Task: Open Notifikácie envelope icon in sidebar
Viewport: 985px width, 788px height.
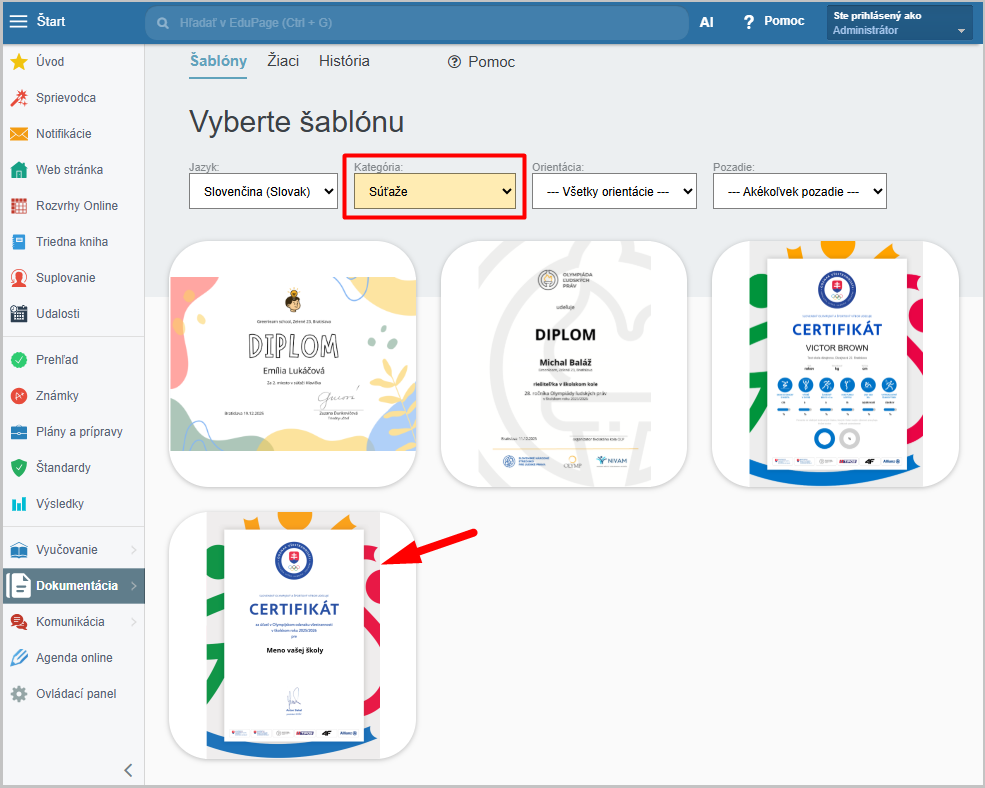Action: pyautogui.click(x=18, y=134)
